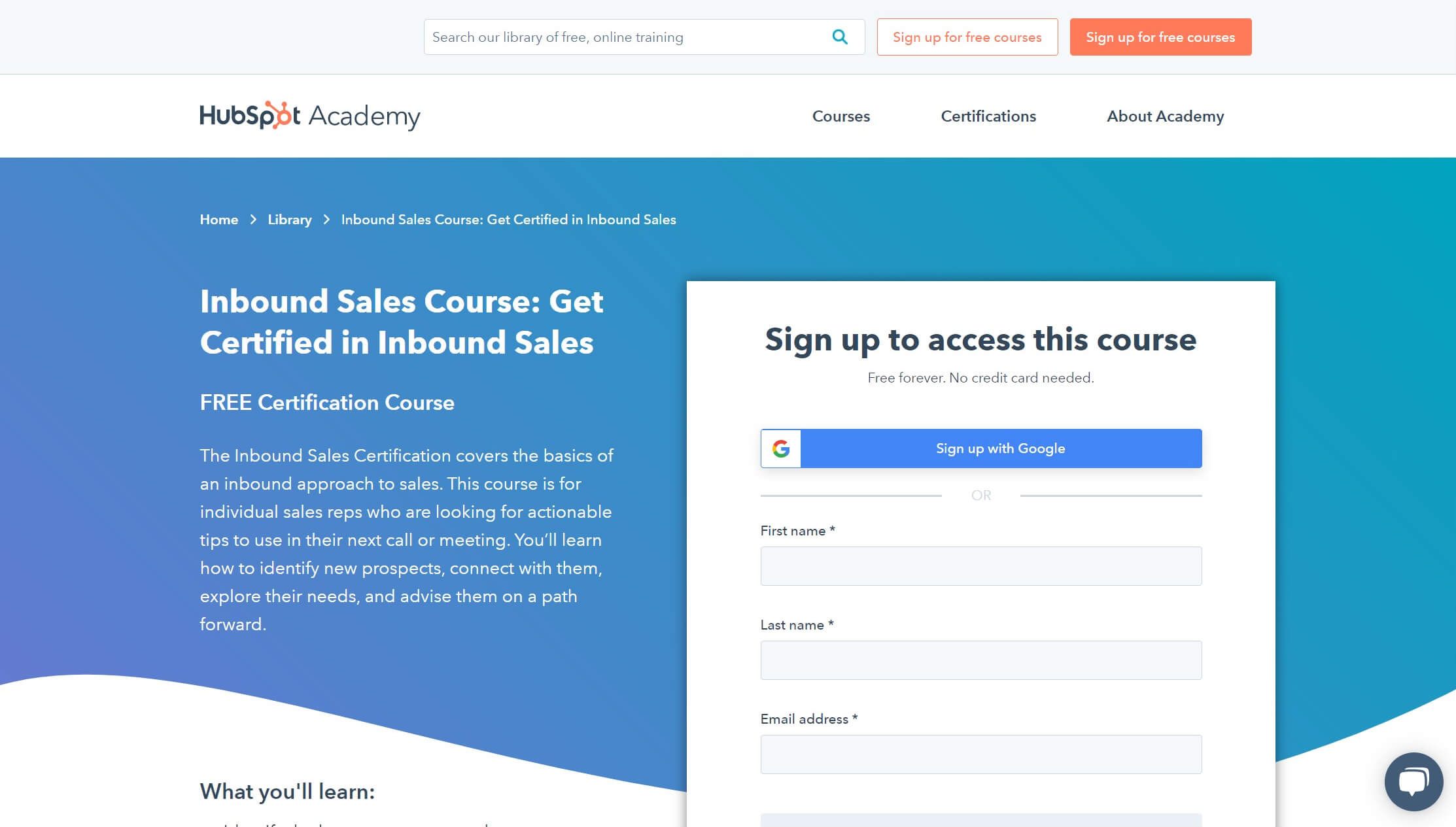The height and width of the screenshot is (827, 1456).
Task: Click the 'About Academy' tab in navbar
Action: point(1165,116)
